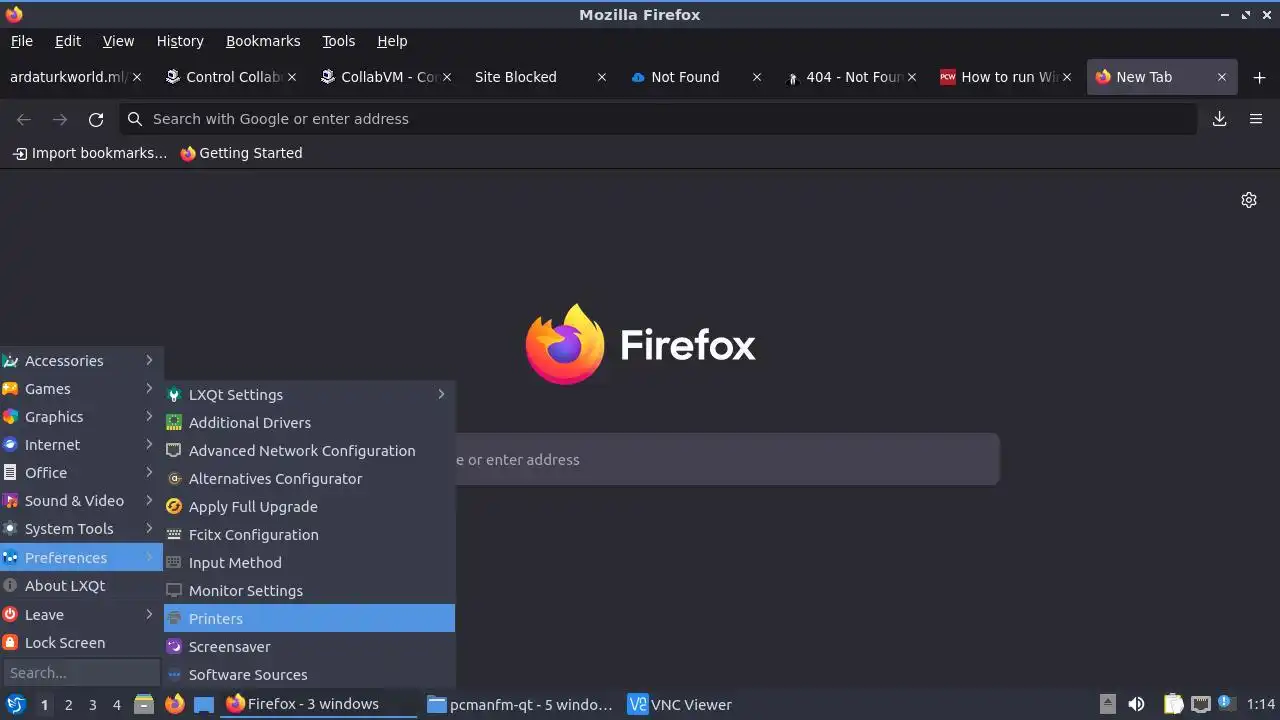Select the highlighted Printers entry
The height and width of the screenshot is (720, 1280).
coord(309,619)
